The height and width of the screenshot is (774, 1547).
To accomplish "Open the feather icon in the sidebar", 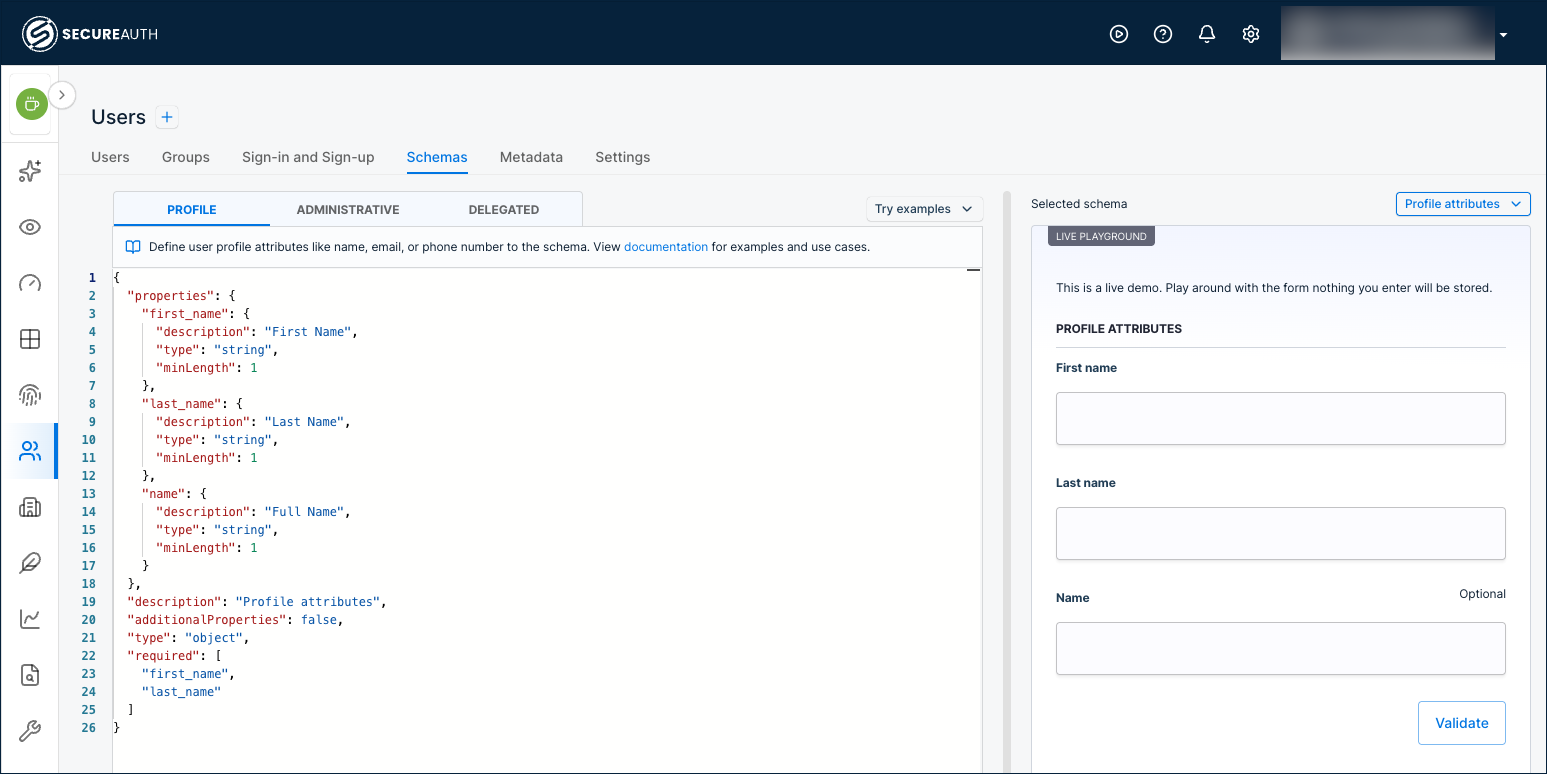I will (x=30, y=563).
